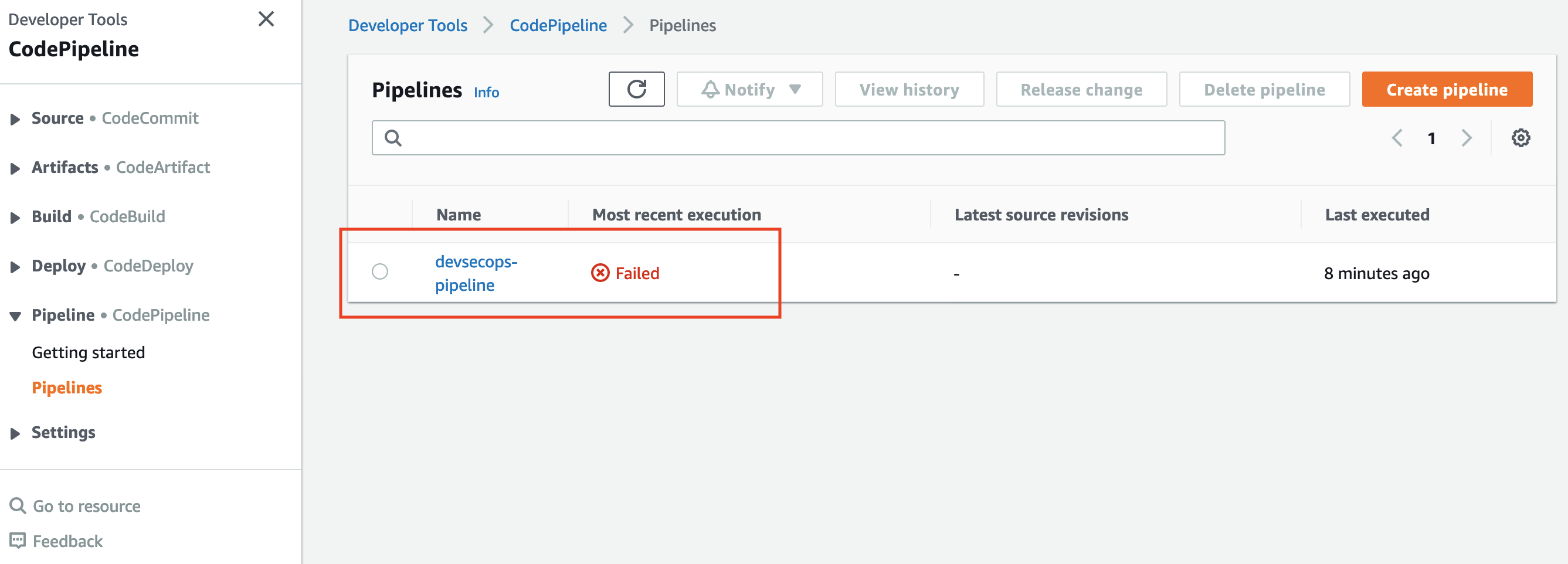Click the Most recent execution column header
The height and width of the screenshot is (564, 1568).
[676, 215]
